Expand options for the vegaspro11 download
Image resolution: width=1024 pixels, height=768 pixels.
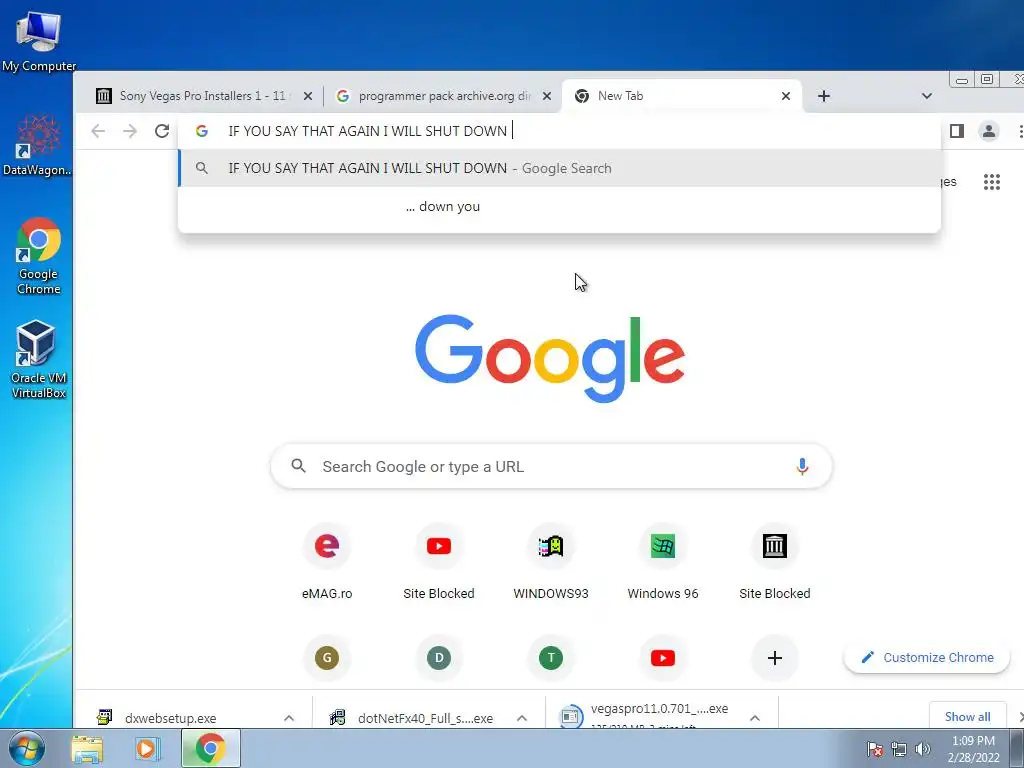755,718
